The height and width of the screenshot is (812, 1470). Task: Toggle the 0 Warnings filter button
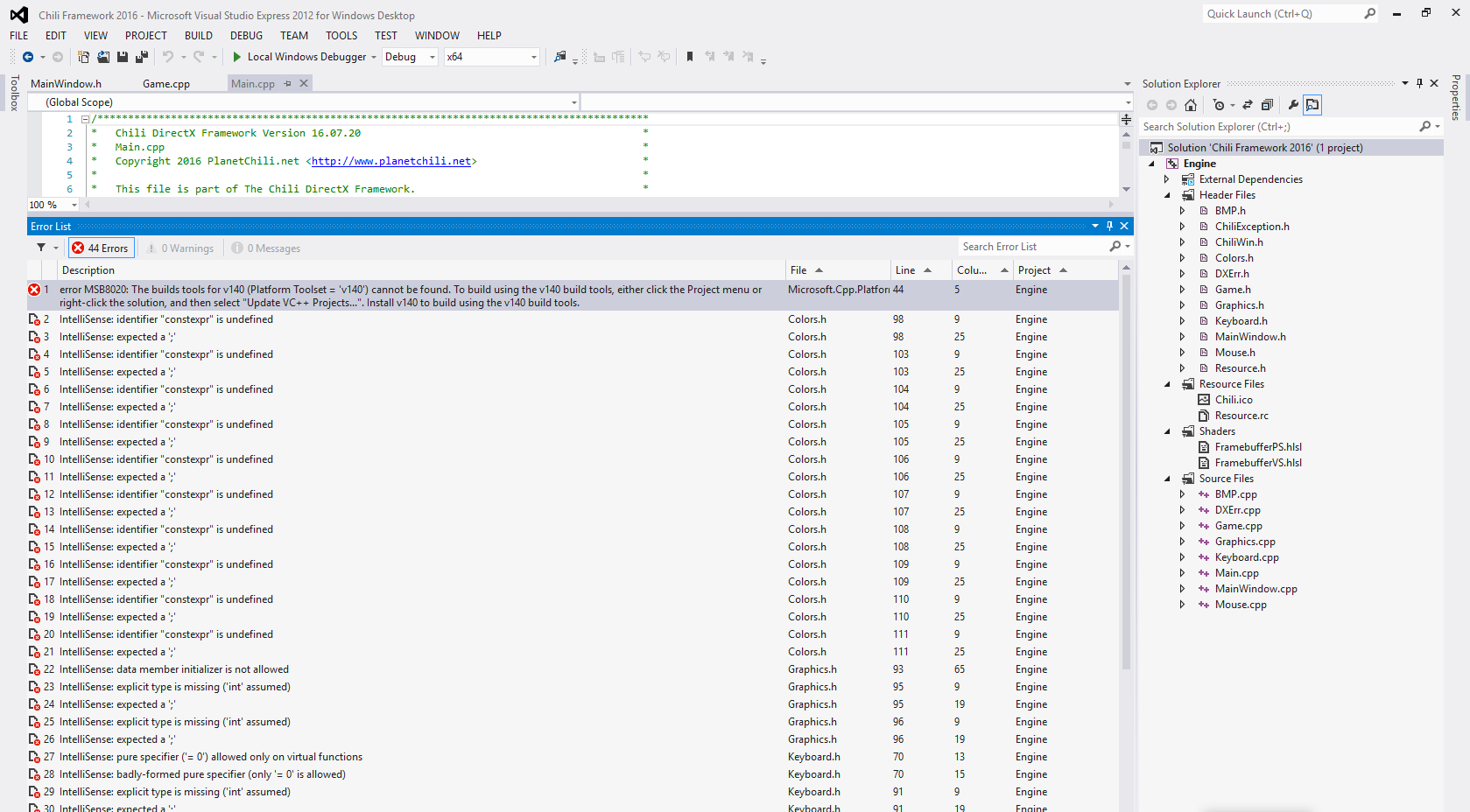coord(180,248)
